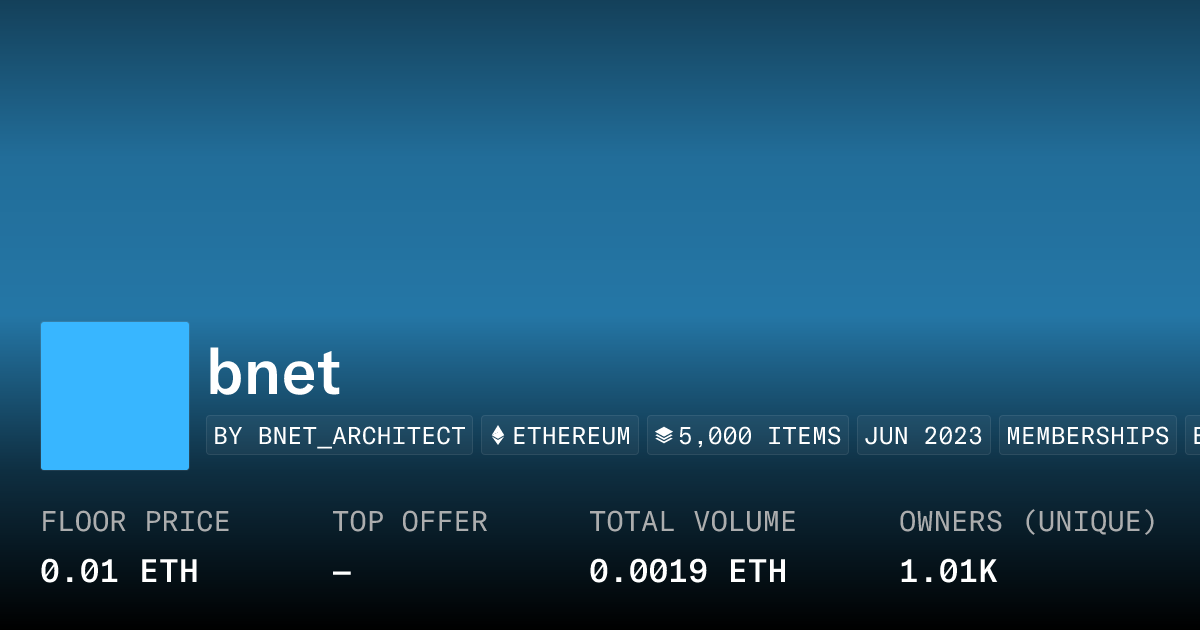Image resolution: width=1200 pixels, height=630 pixels.
Task: Select the 0.0019 ETH volume value
Action: click(x=687, y=572)
